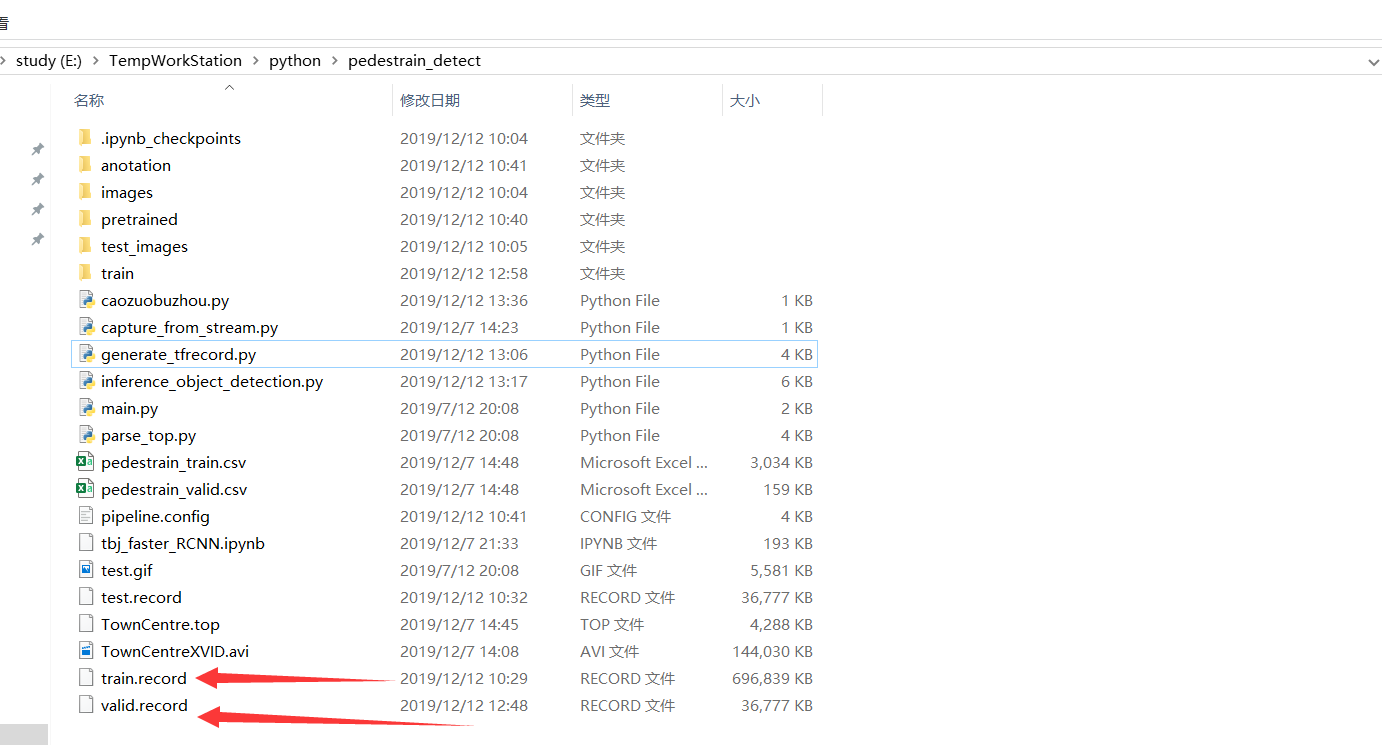Select file name capture_from_stream.py
Image resolution: width=1382 pixels, height=745 pixels.
coord(189,327)
